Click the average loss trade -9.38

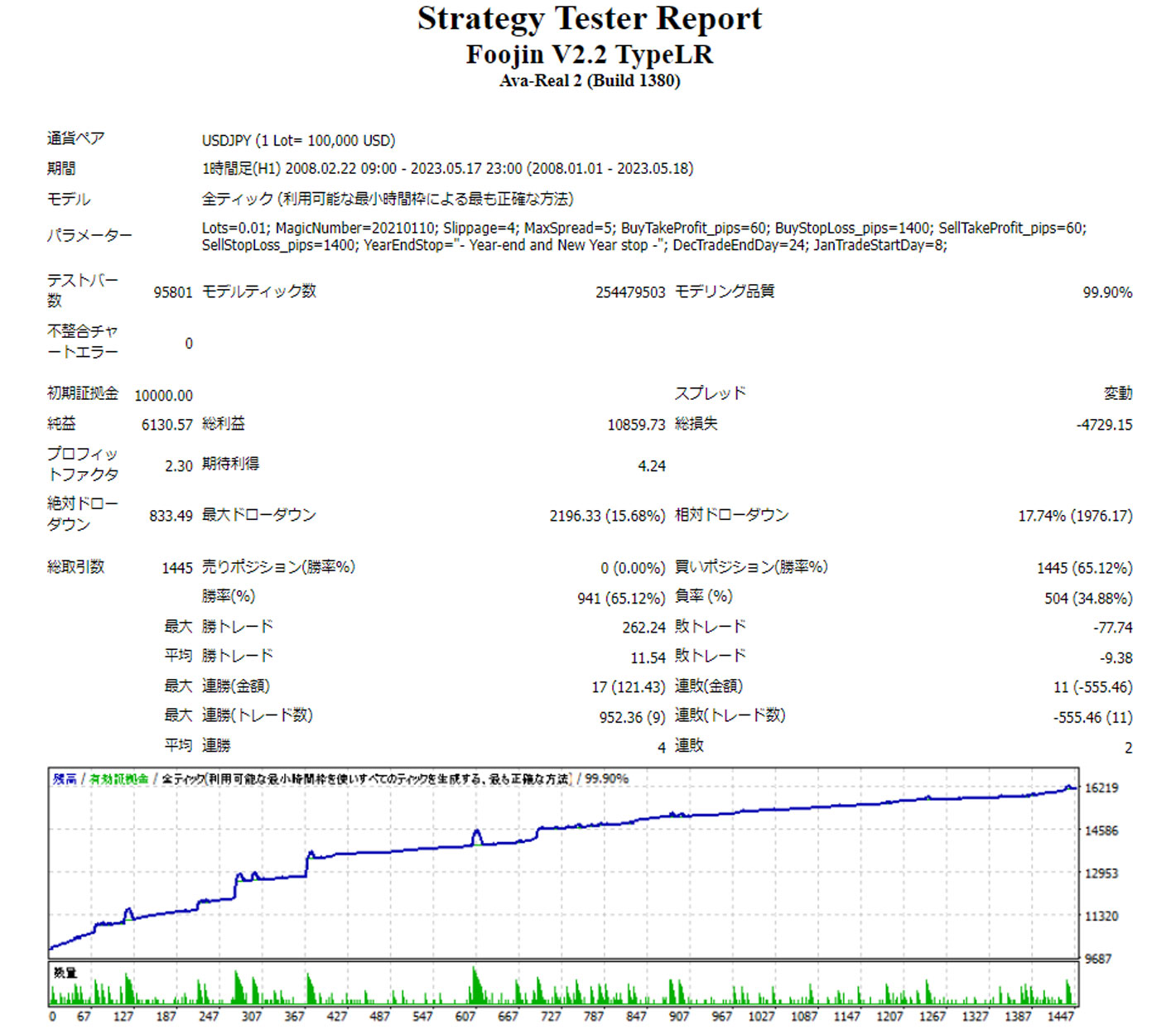(x=1116, y=658)
